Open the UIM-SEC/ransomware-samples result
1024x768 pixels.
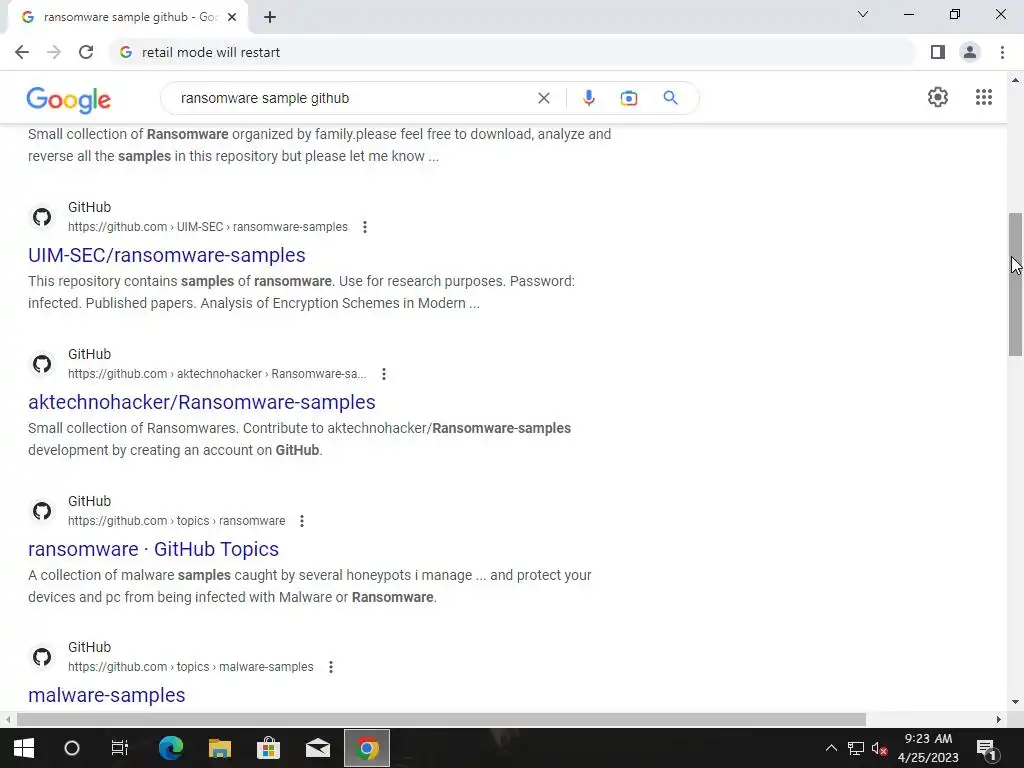coord(167,255)
